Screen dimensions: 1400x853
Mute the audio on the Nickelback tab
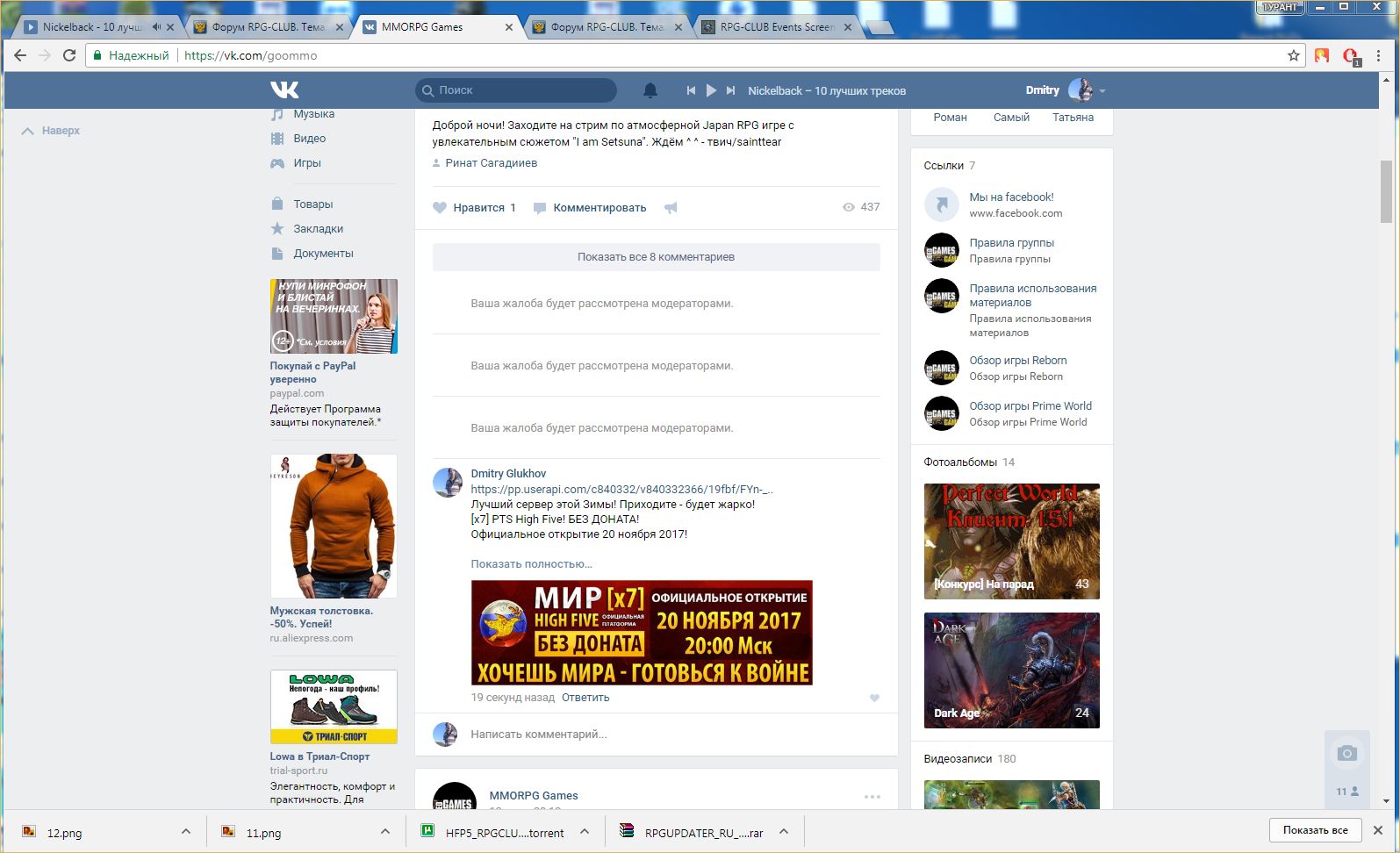156,27
